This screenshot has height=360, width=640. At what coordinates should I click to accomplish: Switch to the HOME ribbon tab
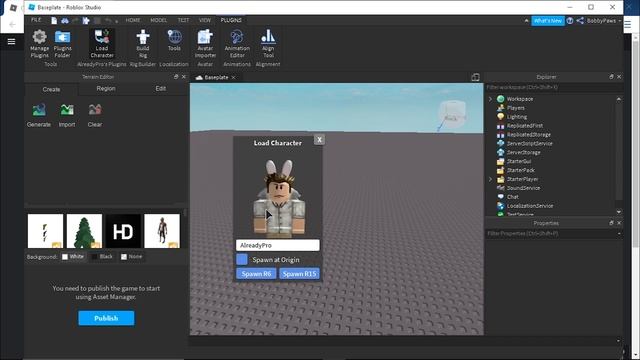[x=133, y=20]
